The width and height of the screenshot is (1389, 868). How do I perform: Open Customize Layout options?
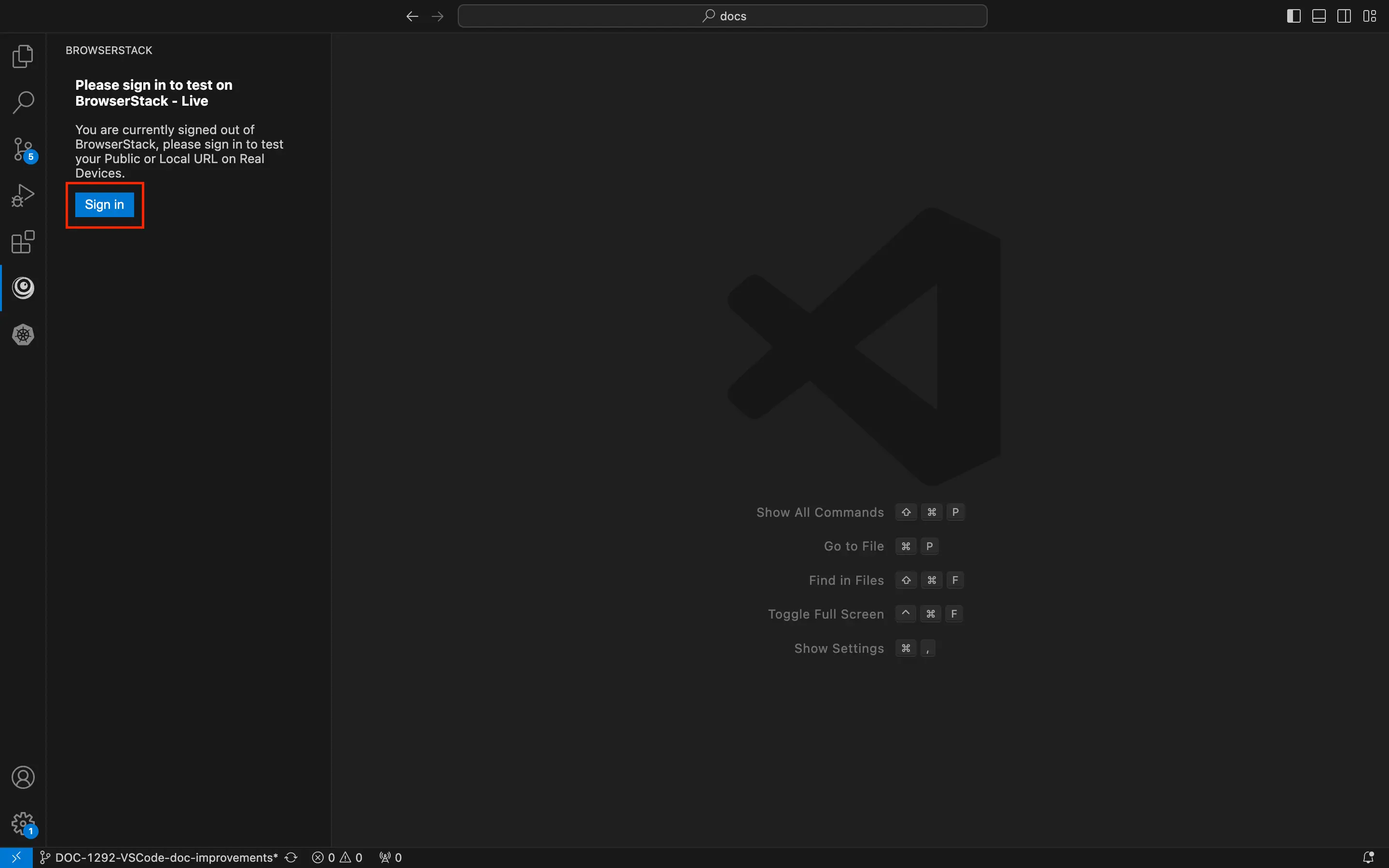click(x=1370, y=16)
